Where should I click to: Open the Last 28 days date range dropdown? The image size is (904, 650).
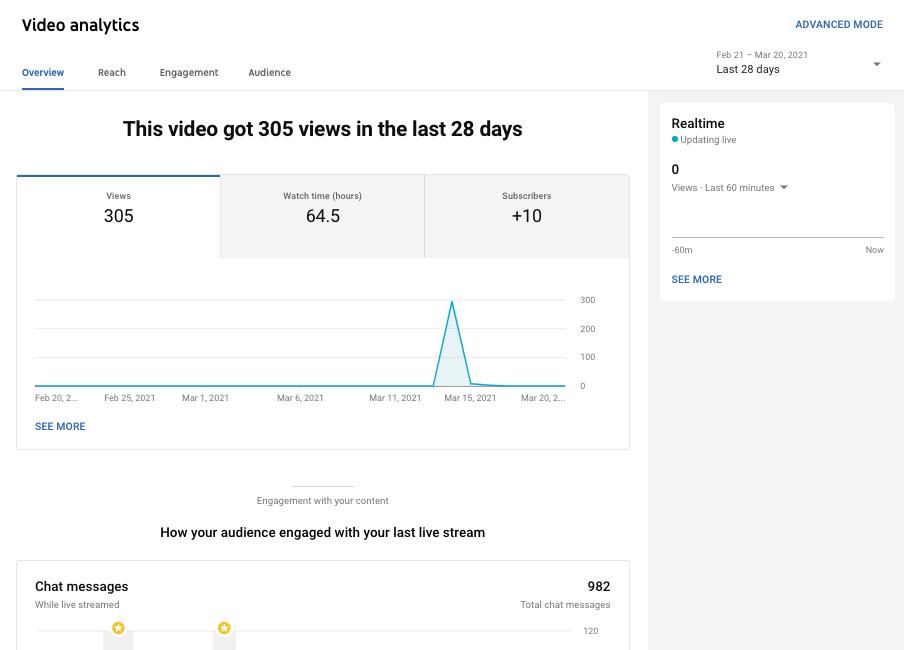click(798, 63)
